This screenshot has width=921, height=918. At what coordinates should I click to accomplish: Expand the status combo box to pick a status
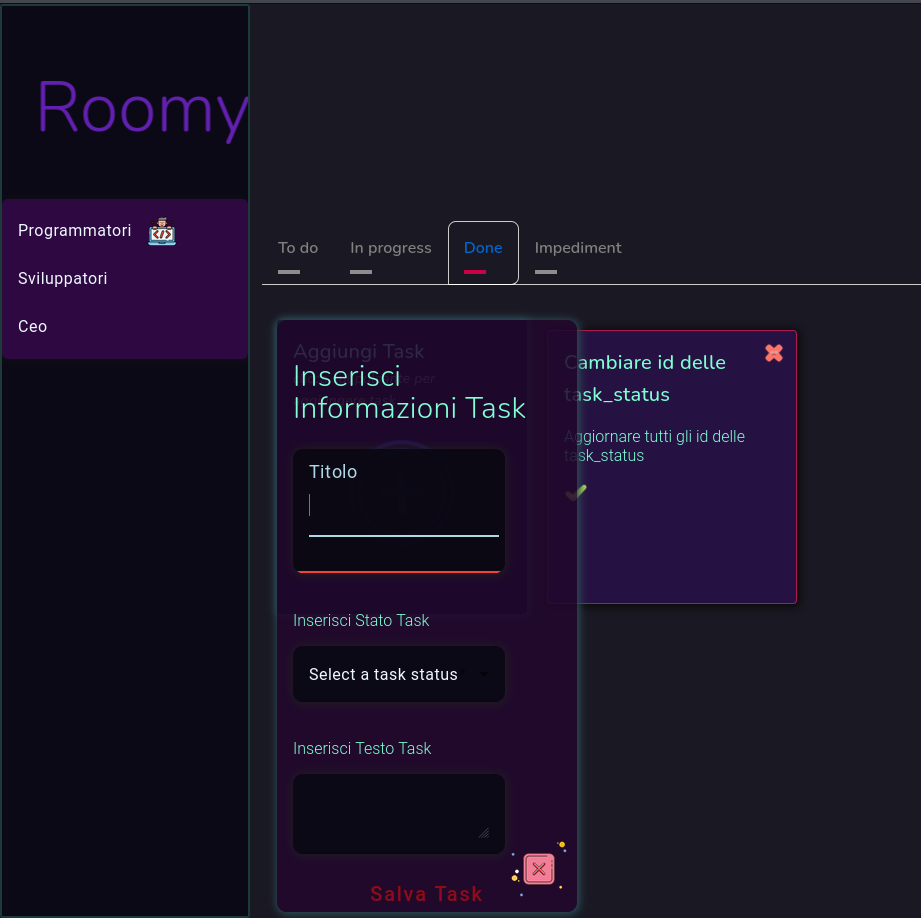click(398, 674)
